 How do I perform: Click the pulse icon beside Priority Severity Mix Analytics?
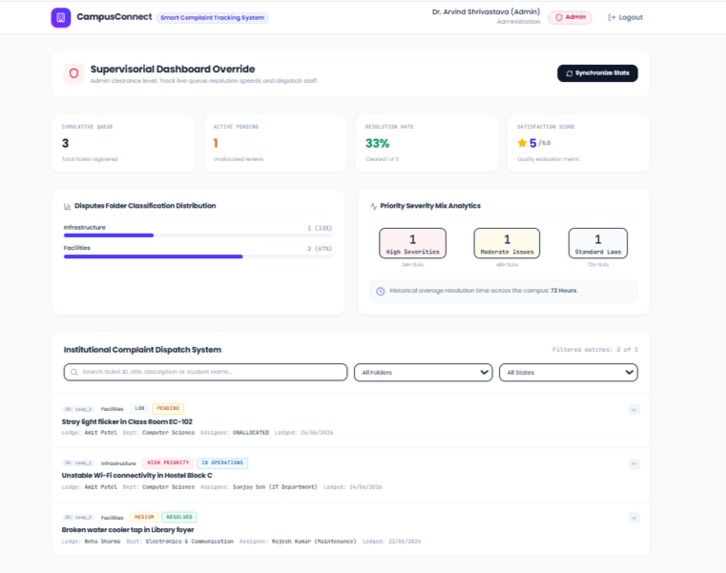[x=373, y=206]
